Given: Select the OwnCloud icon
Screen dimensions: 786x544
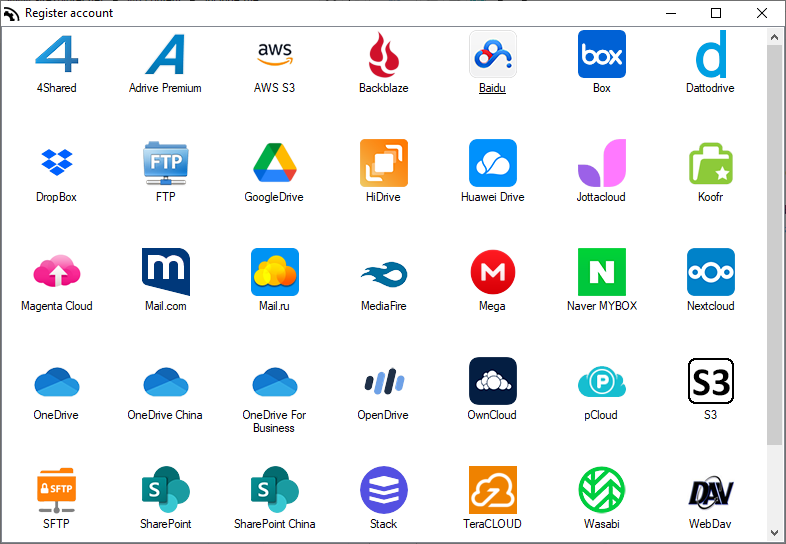Looking at the screenshot, I should 493,381.
